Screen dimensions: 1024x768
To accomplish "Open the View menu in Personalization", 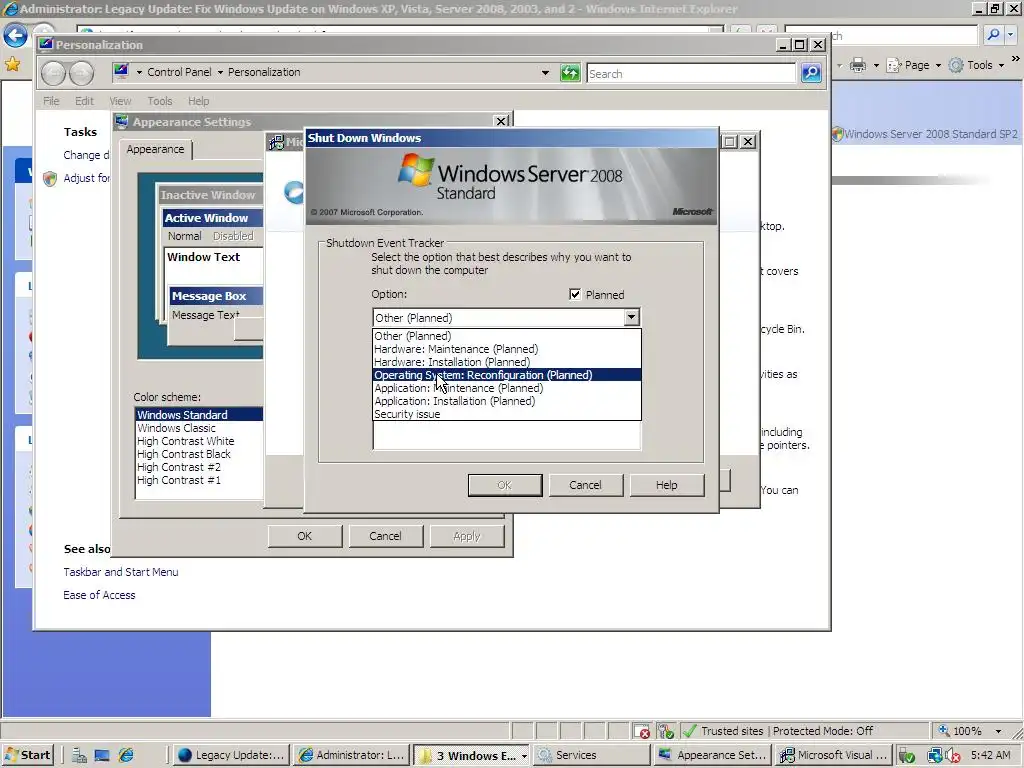I will pyautogui.click(x=120, y=101).
